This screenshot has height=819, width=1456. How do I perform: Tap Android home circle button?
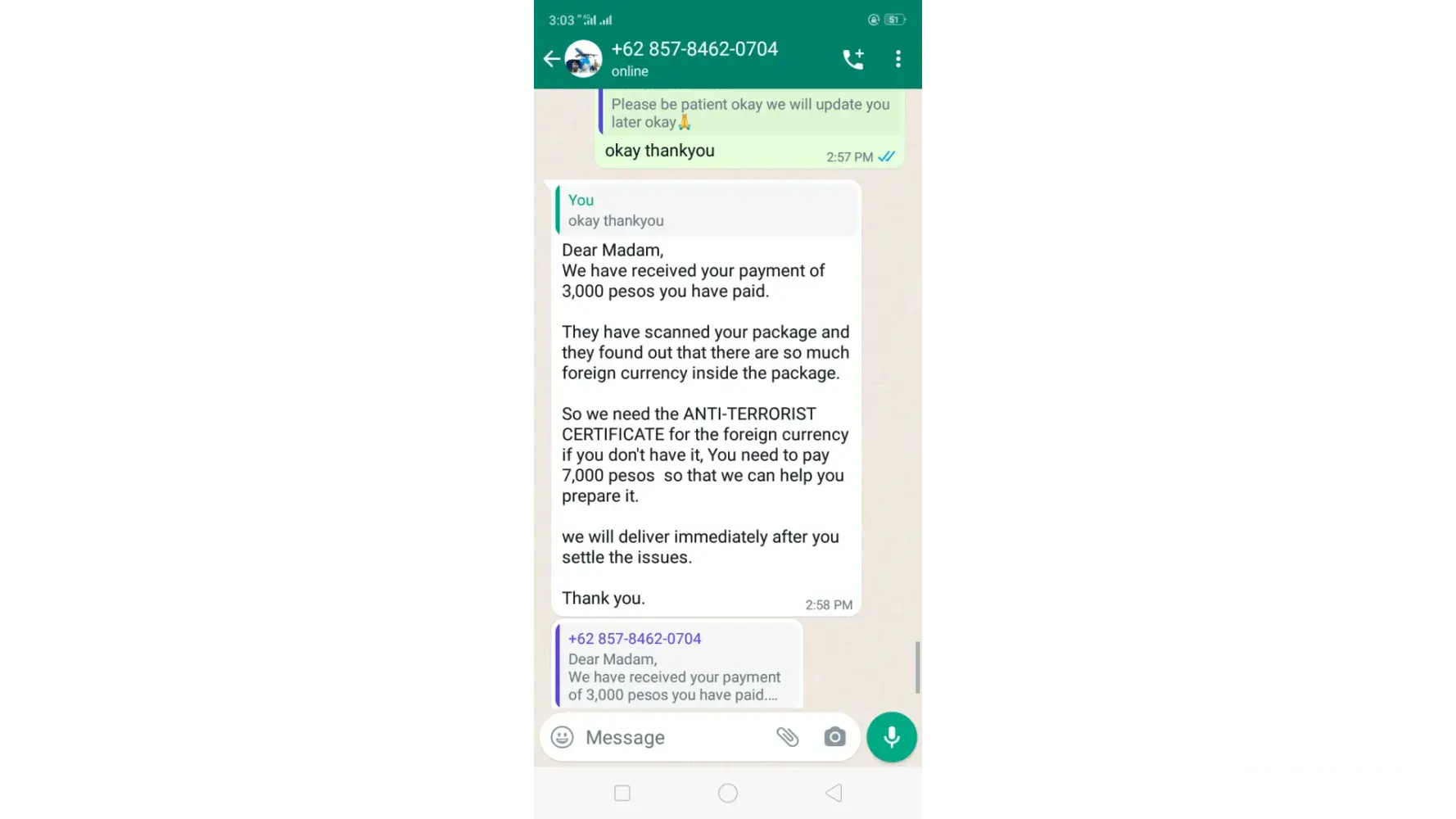(728, 793)
